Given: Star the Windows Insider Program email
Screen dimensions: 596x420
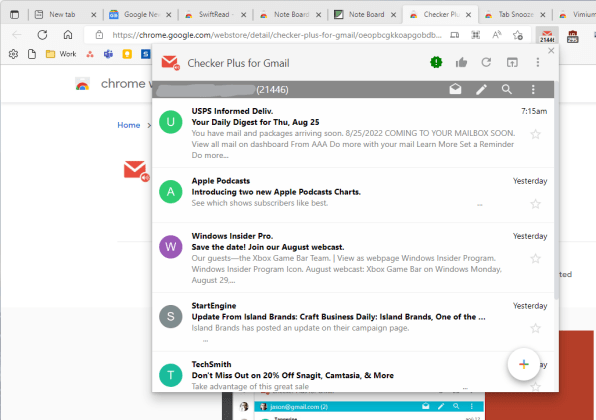Looking at the screenshot, I should [x=535, y=259].
